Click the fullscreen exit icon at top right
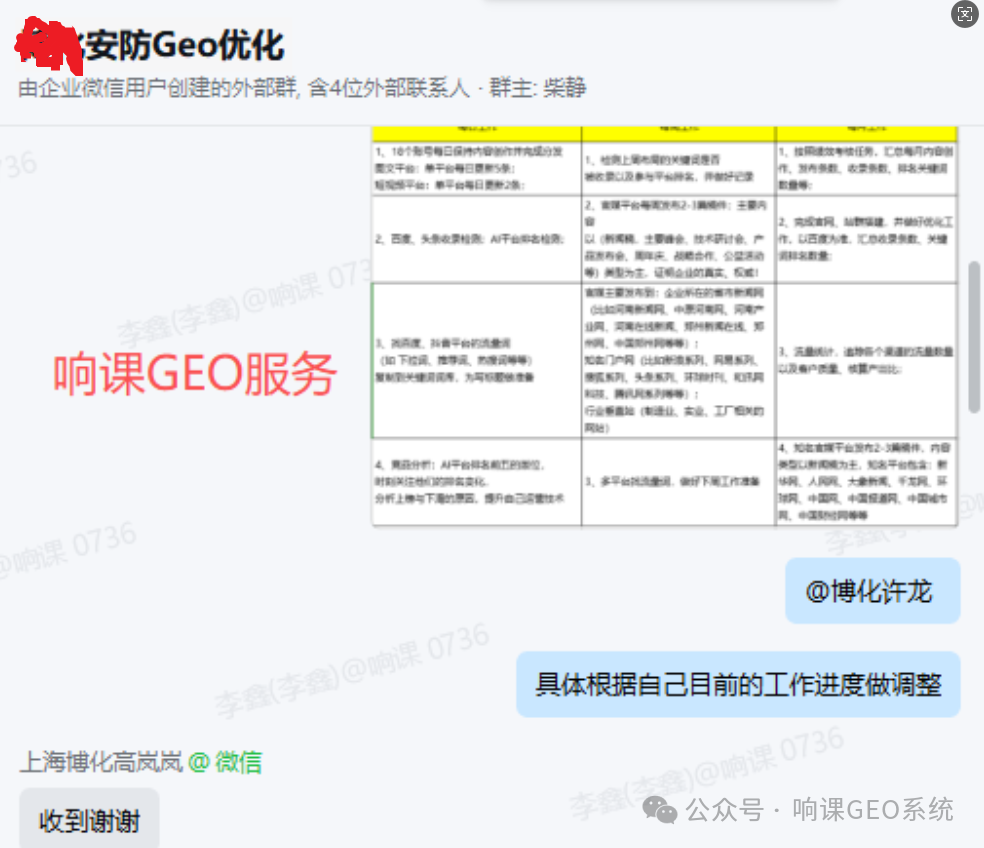 click(965, 14)
